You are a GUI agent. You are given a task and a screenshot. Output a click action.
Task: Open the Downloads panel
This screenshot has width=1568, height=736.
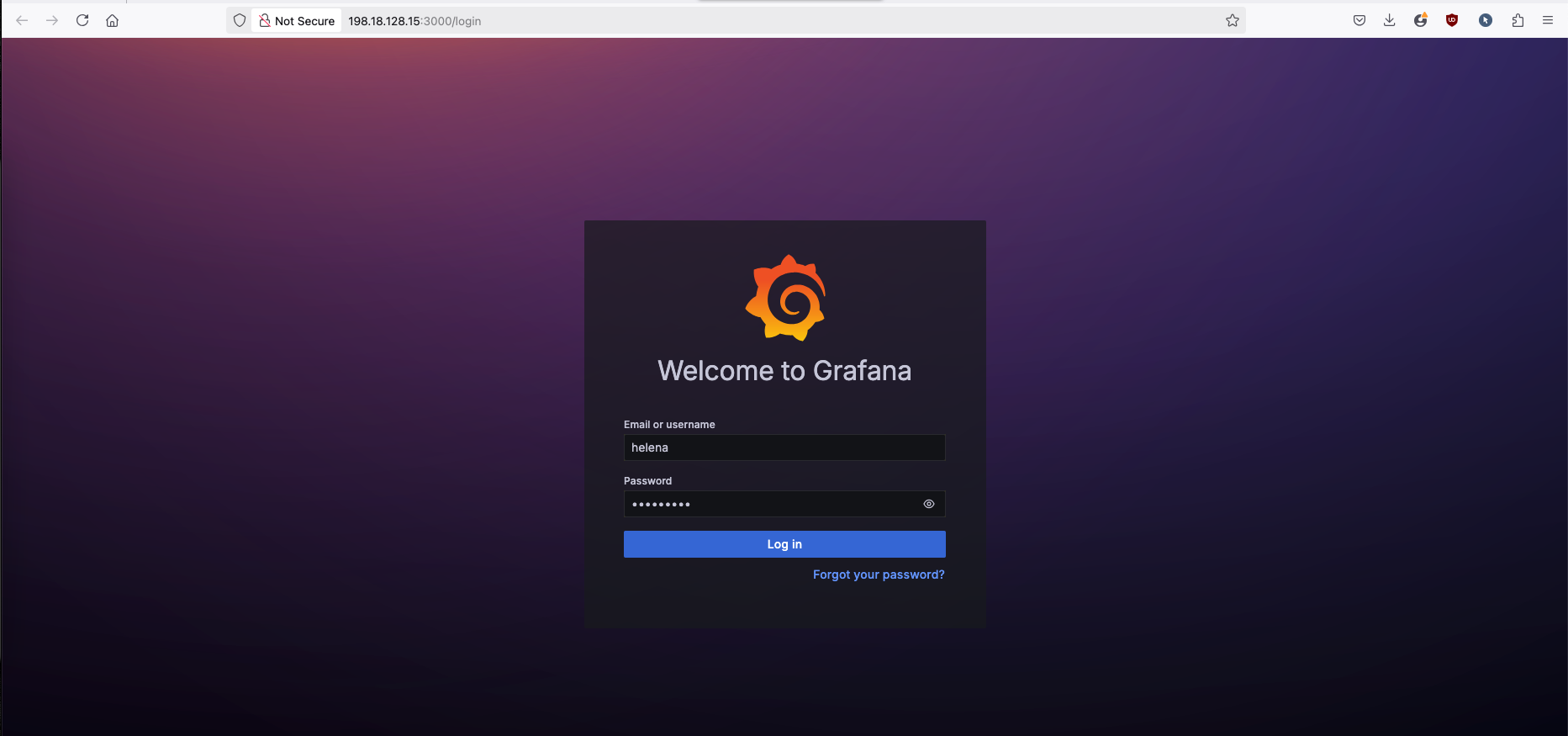point(1389,20)
